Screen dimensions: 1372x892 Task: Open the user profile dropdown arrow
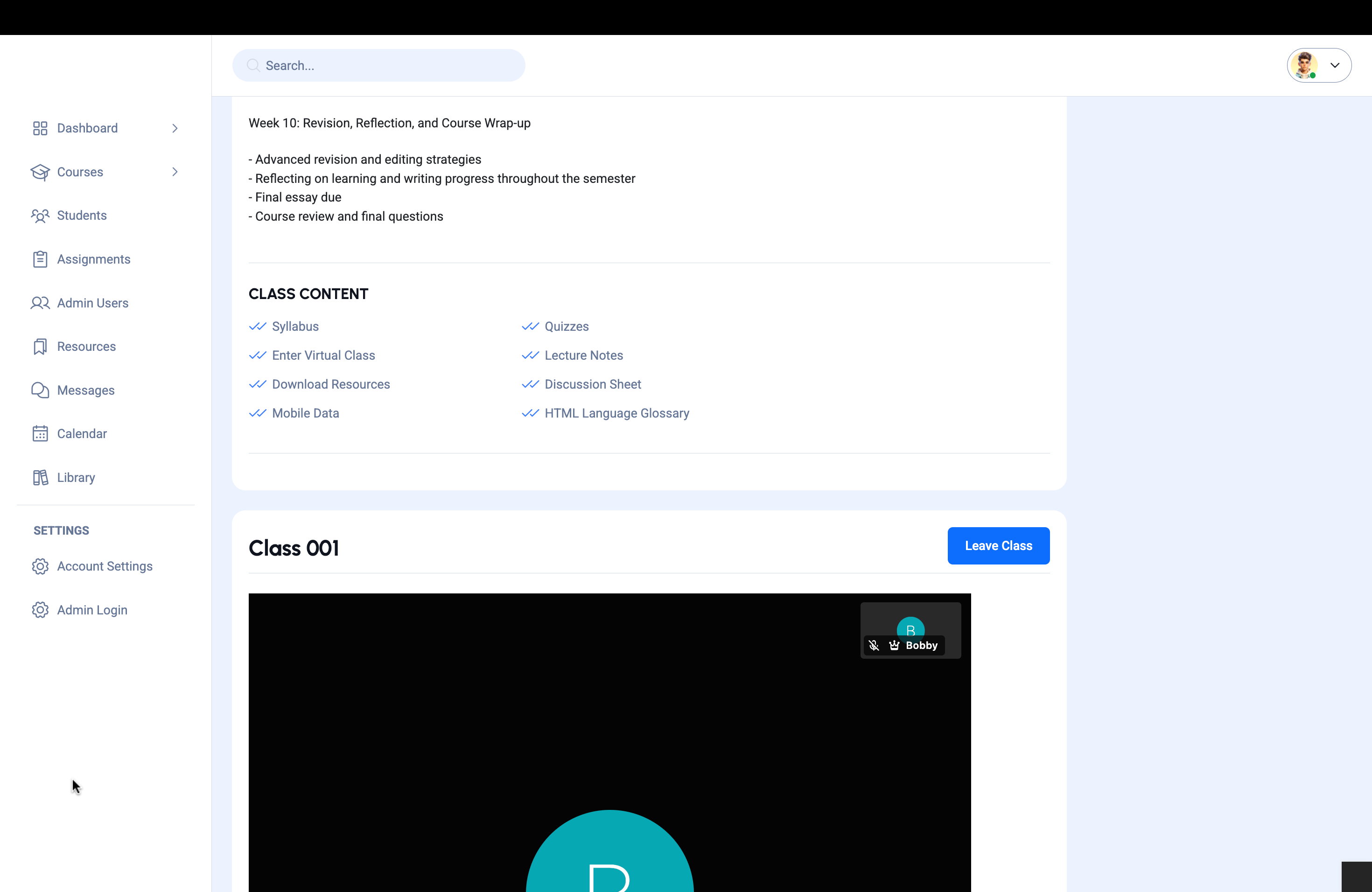1335,65
